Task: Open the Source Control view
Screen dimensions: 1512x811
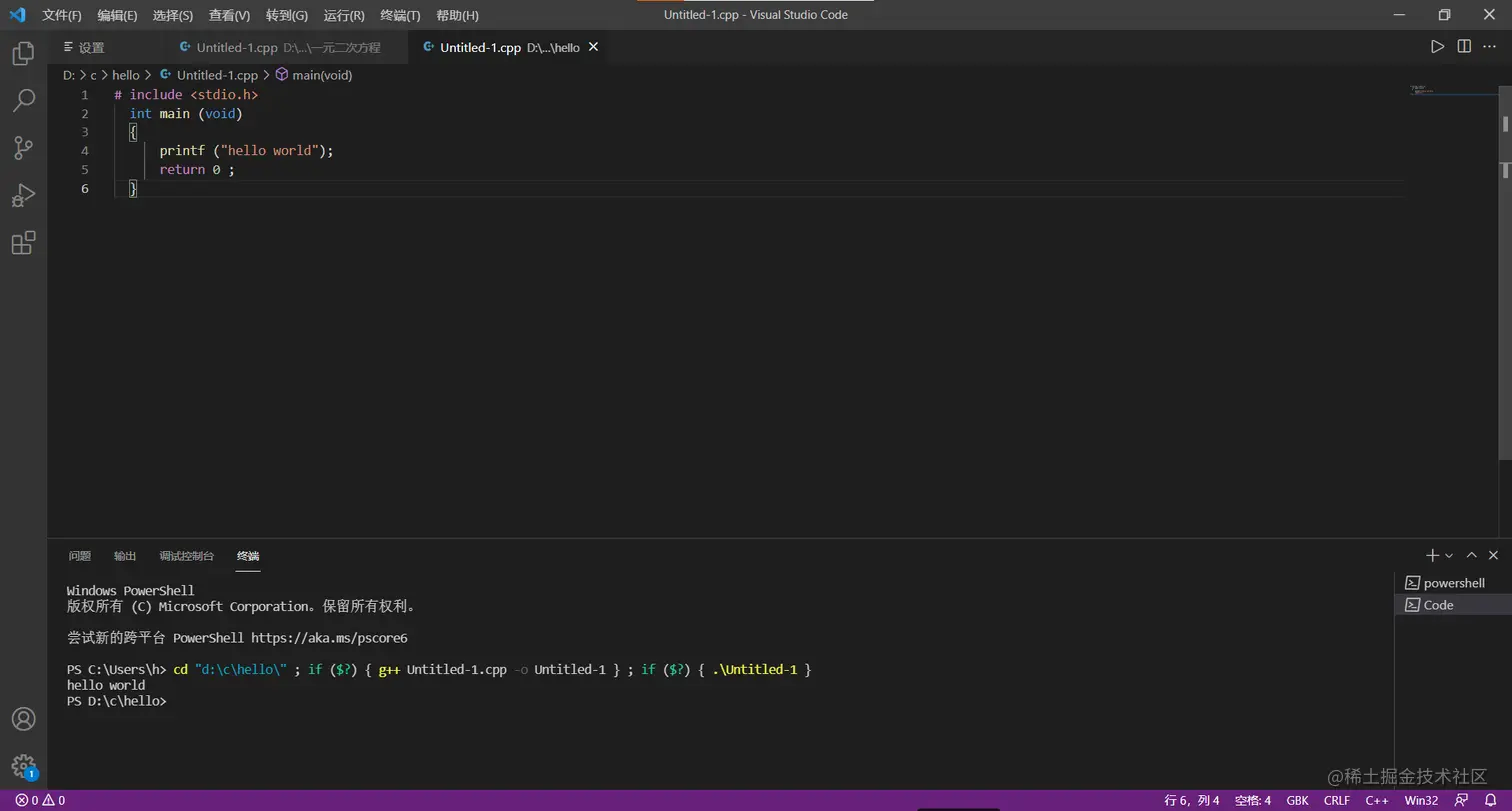Action: 23,148
